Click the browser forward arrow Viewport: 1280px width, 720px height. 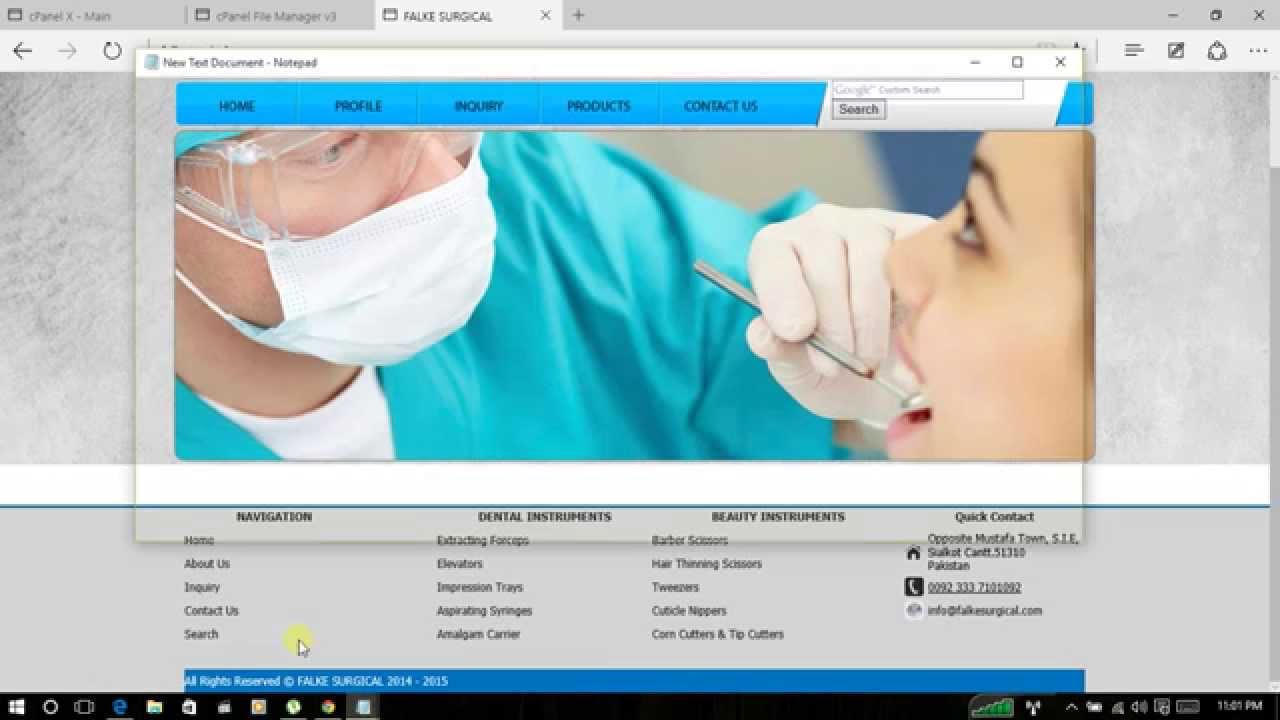coord(67,51)
